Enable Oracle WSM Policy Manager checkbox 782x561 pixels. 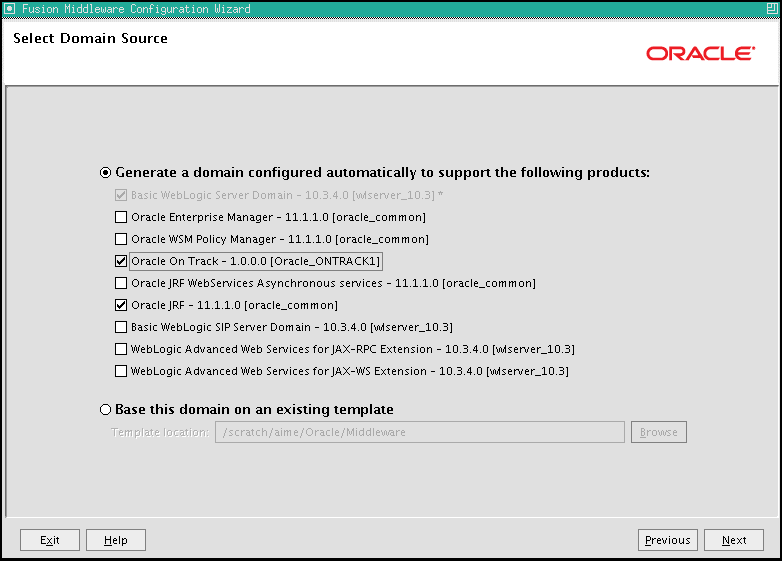point(121,239)
